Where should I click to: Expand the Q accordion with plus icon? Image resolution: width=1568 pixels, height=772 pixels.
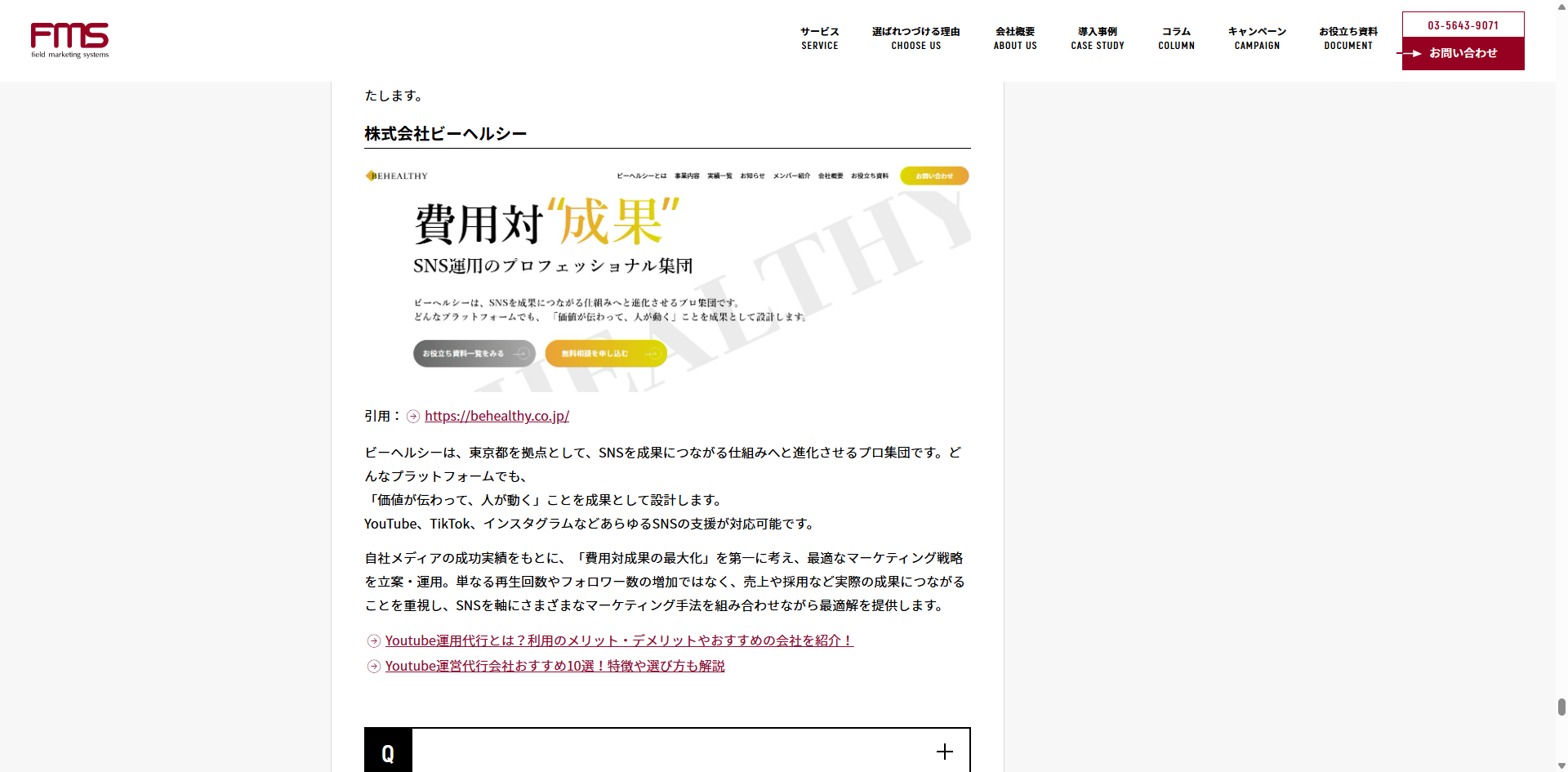[945, 752]
